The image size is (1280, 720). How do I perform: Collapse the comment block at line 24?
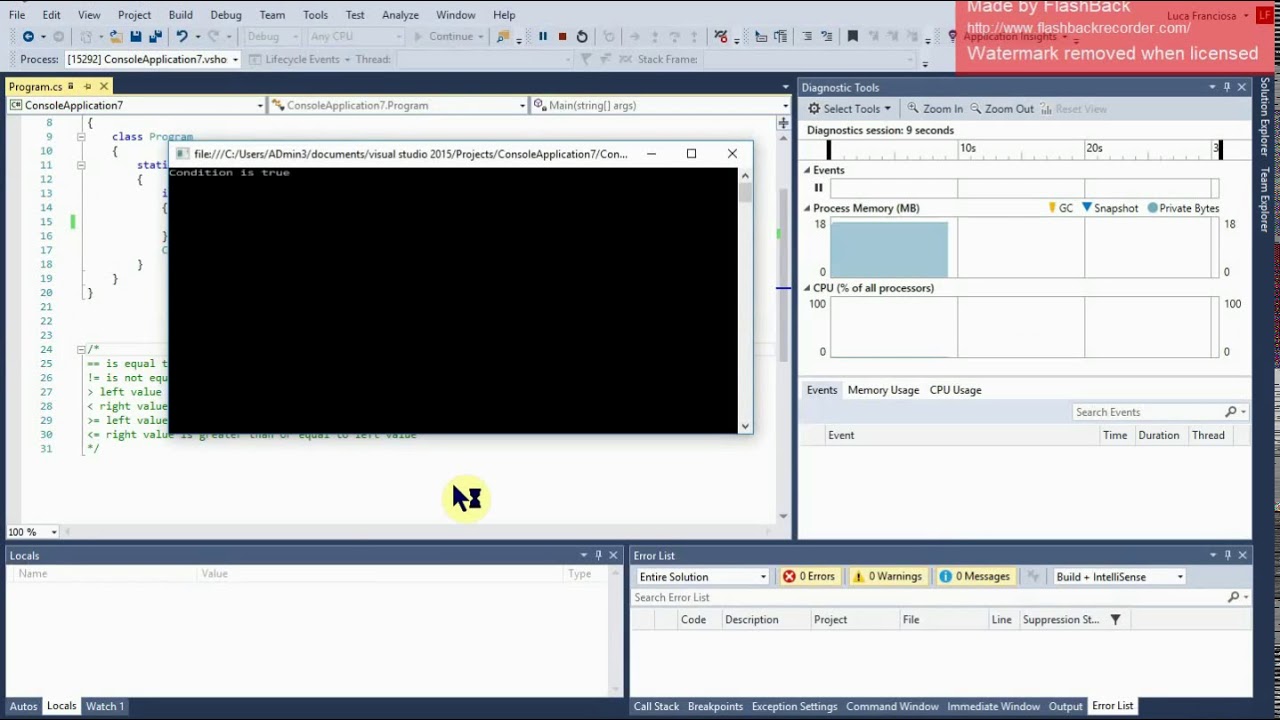coord(81,349)
